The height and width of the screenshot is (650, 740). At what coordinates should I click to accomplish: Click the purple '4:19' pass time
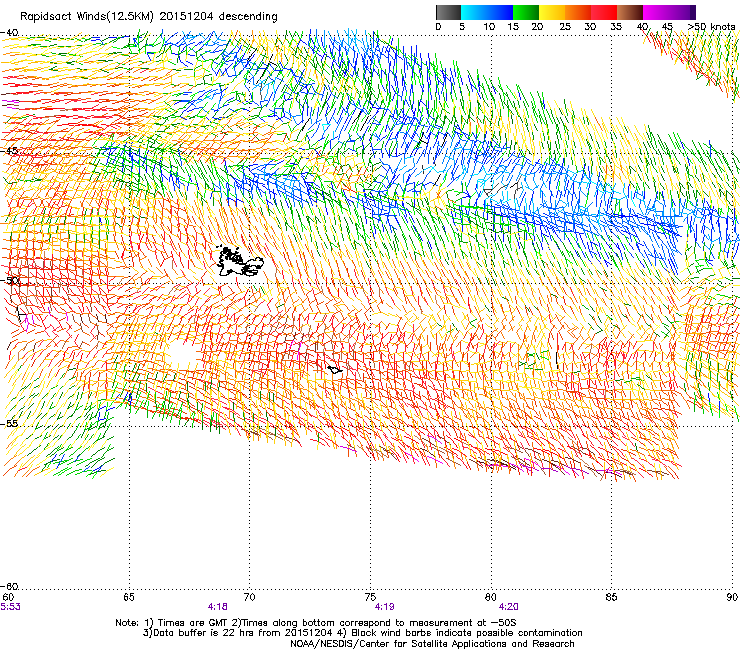click(x=385, y=607)
